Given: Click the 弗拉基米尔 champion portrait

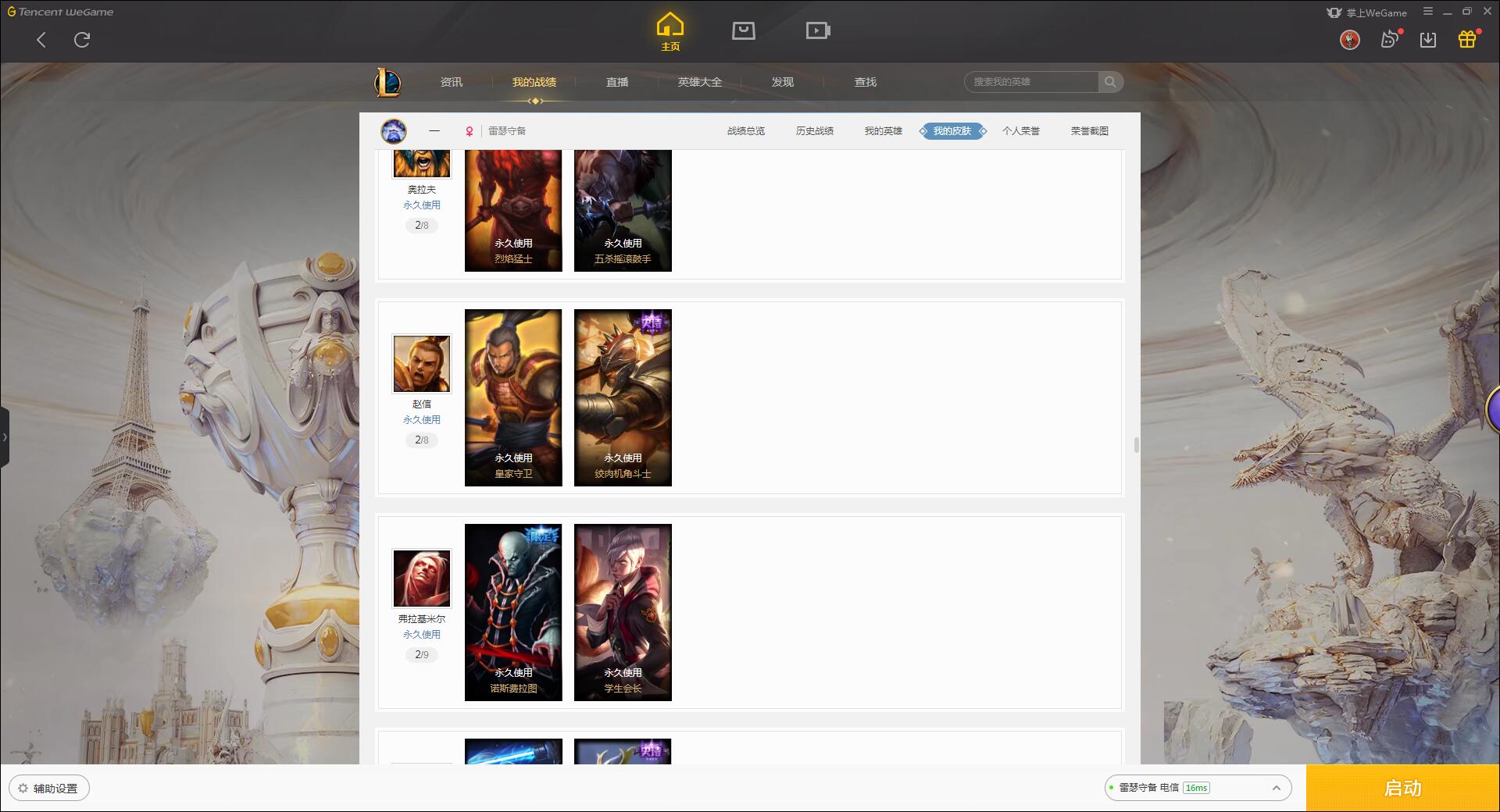Looking at the screenshot, I should tap(422, 579).
